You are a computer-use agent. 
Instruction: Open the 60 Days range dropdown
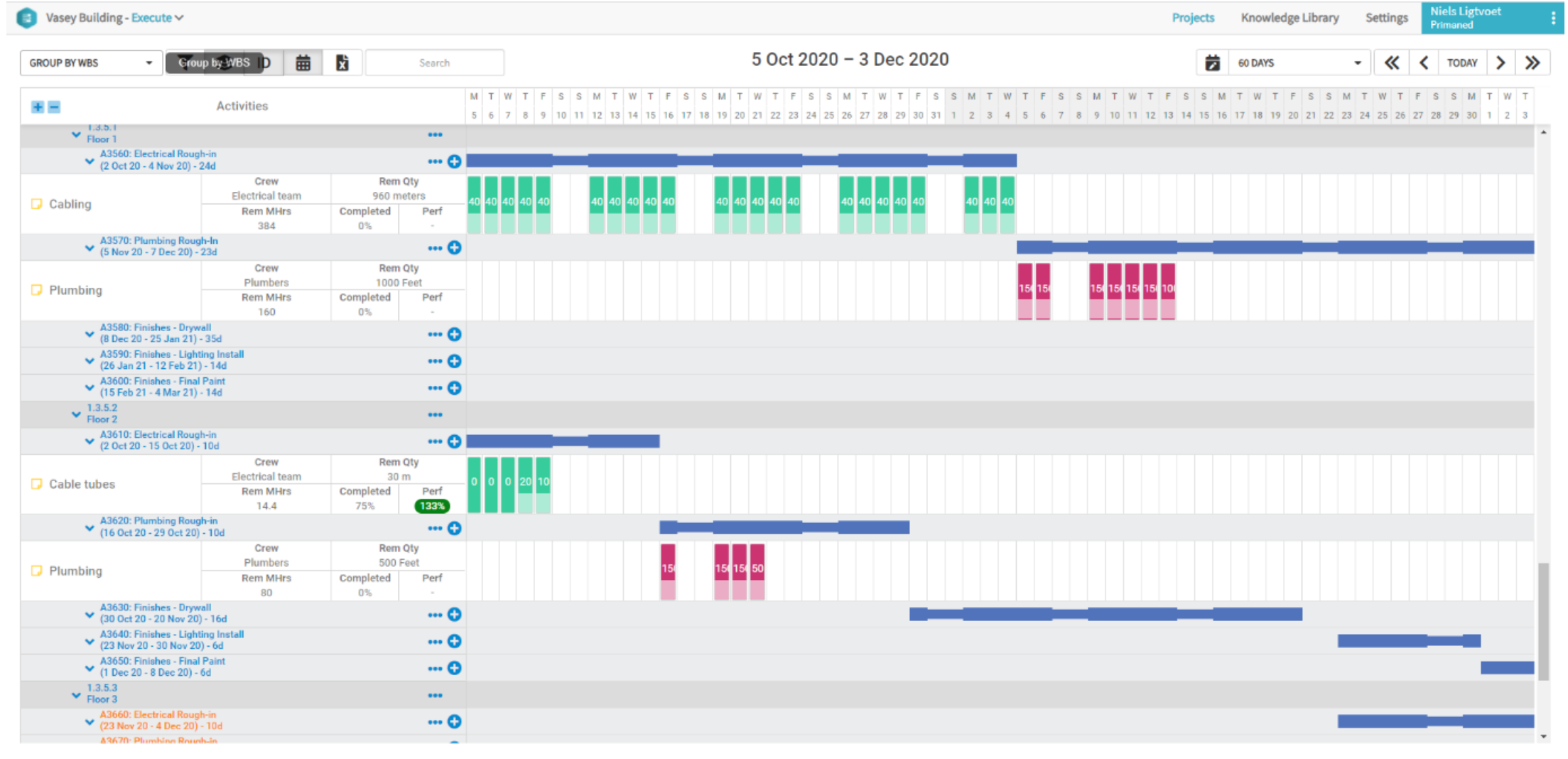(1298, 63)
